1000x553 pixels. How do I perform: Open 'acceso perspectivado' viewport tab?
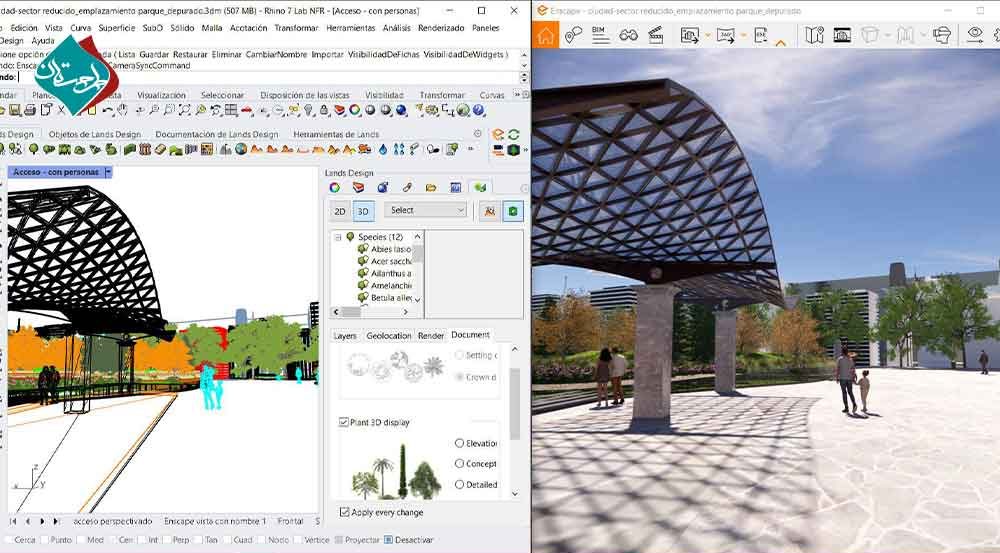coord(112,521)
